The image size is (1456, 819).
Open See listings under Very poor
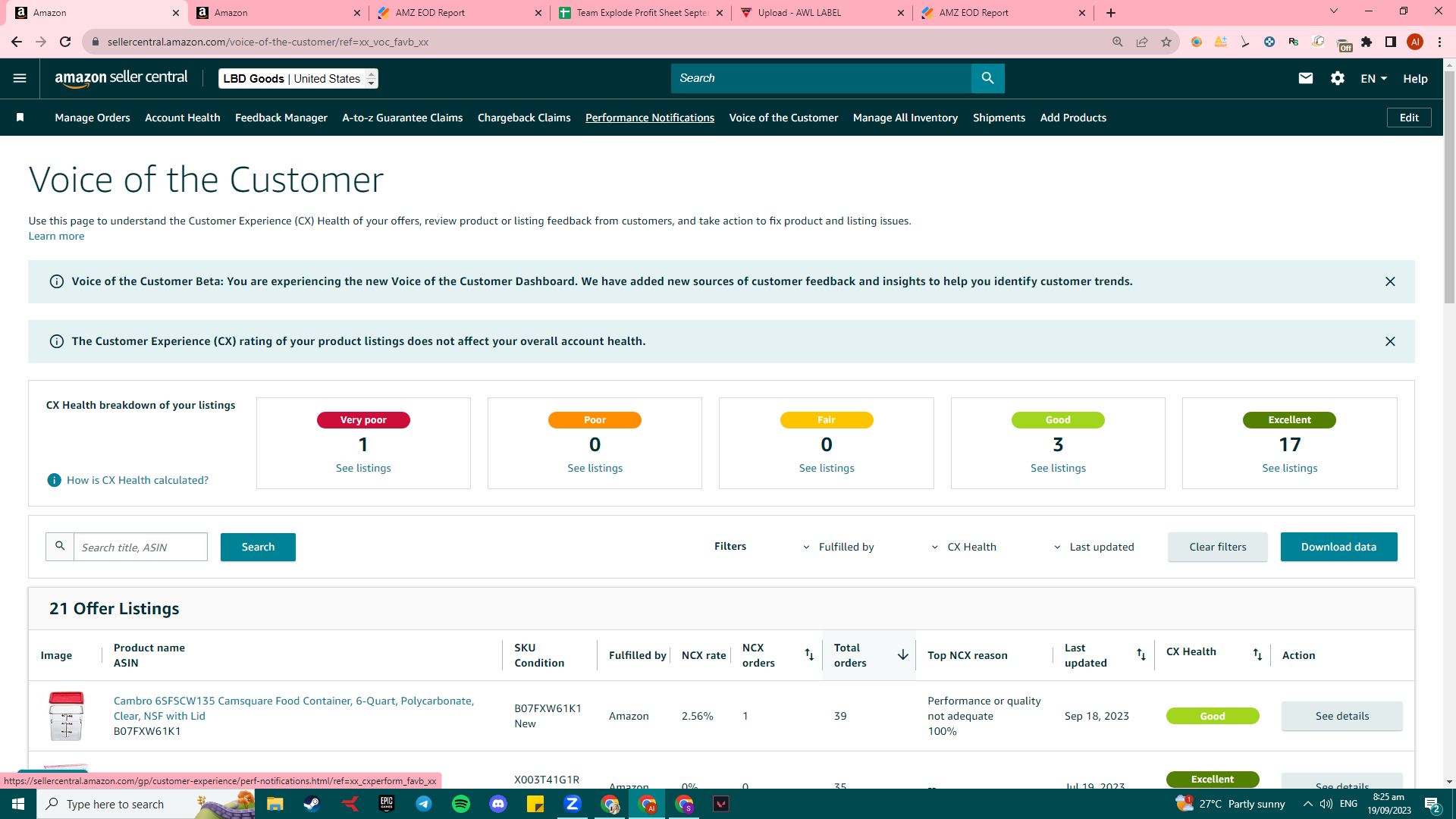tap(363, 468)
